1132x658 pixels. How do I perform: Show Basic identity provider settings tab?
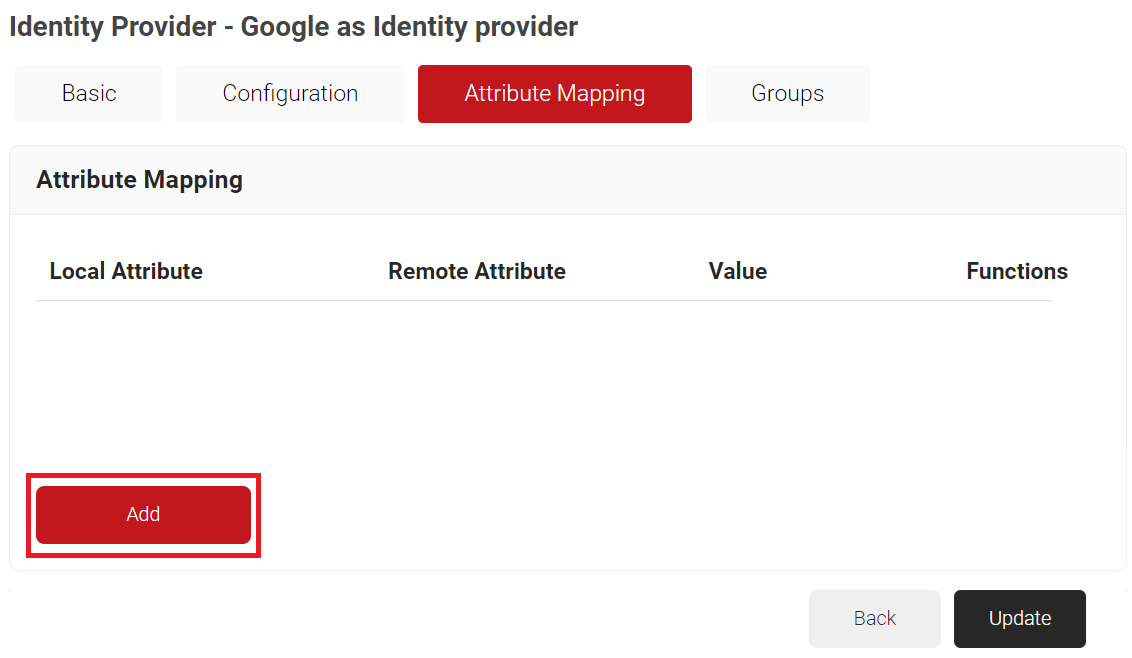[x=89, y=94]
